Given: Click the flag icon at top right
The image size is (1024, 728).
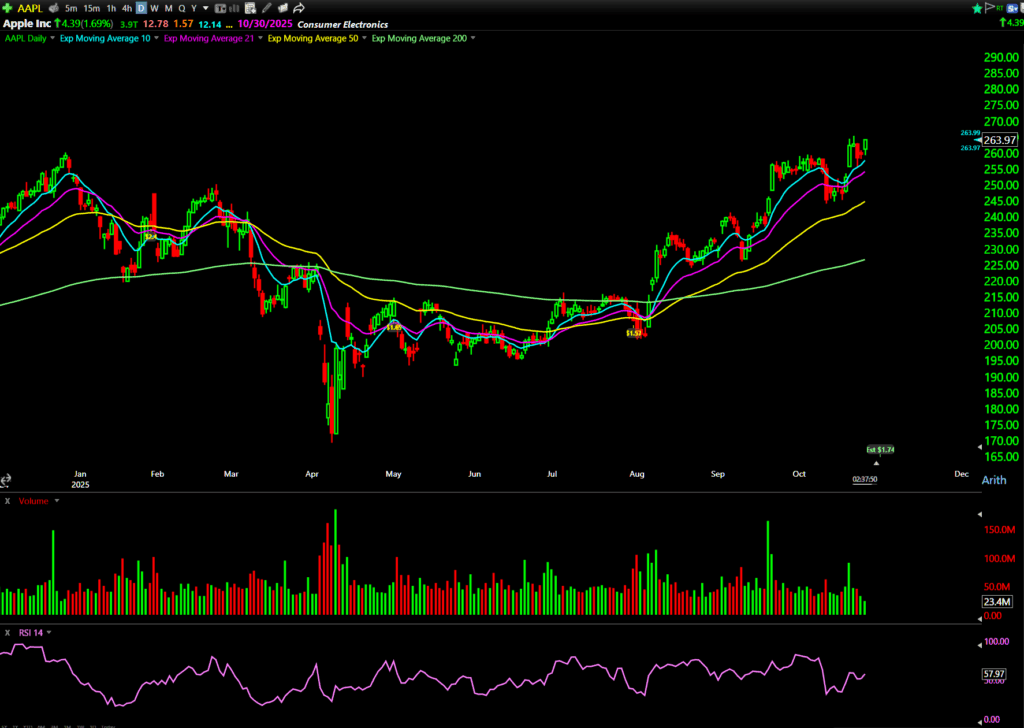Looking at the screenshot, I should point(990,7).
